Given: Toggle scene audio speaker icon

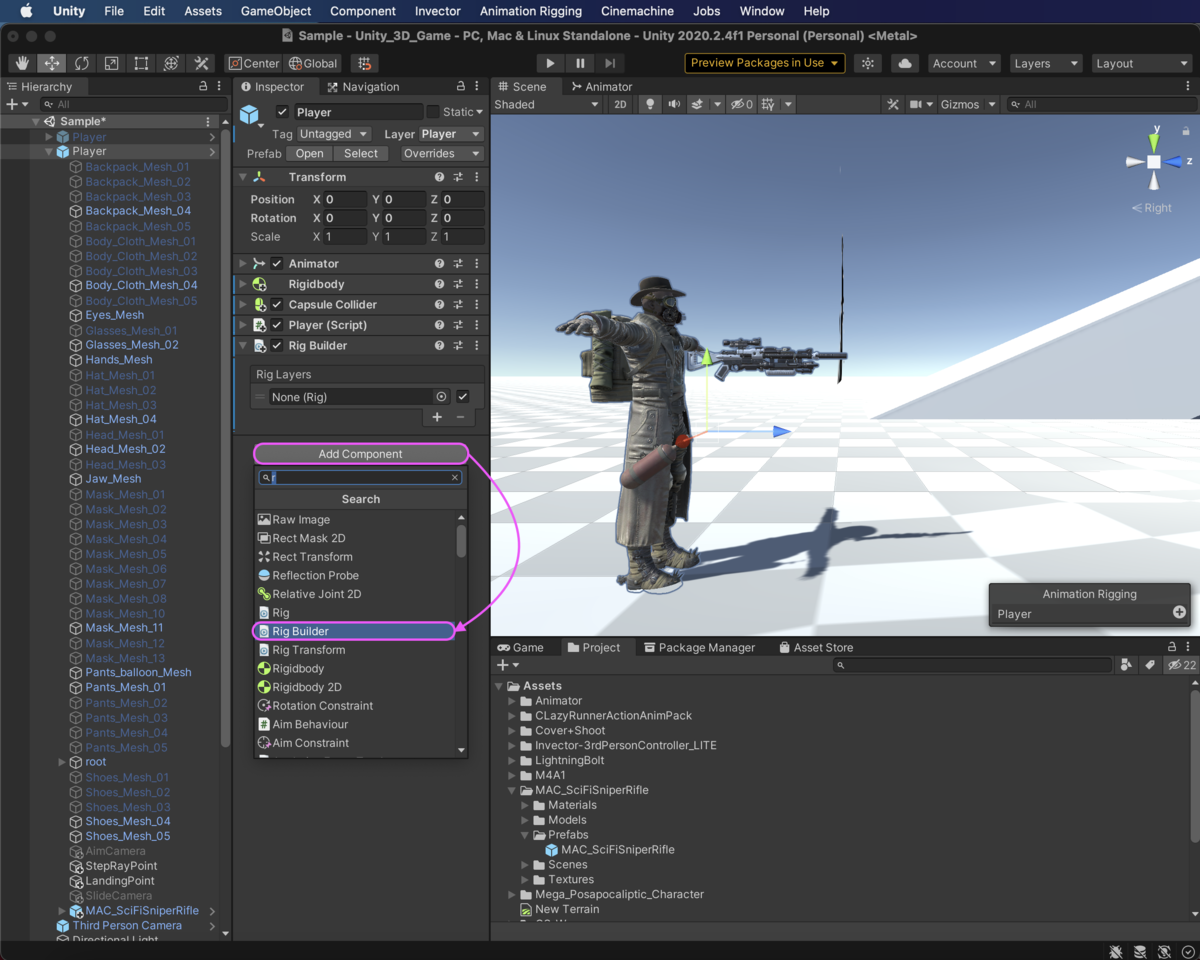Looking at the screenshot, I should (674, 104).
